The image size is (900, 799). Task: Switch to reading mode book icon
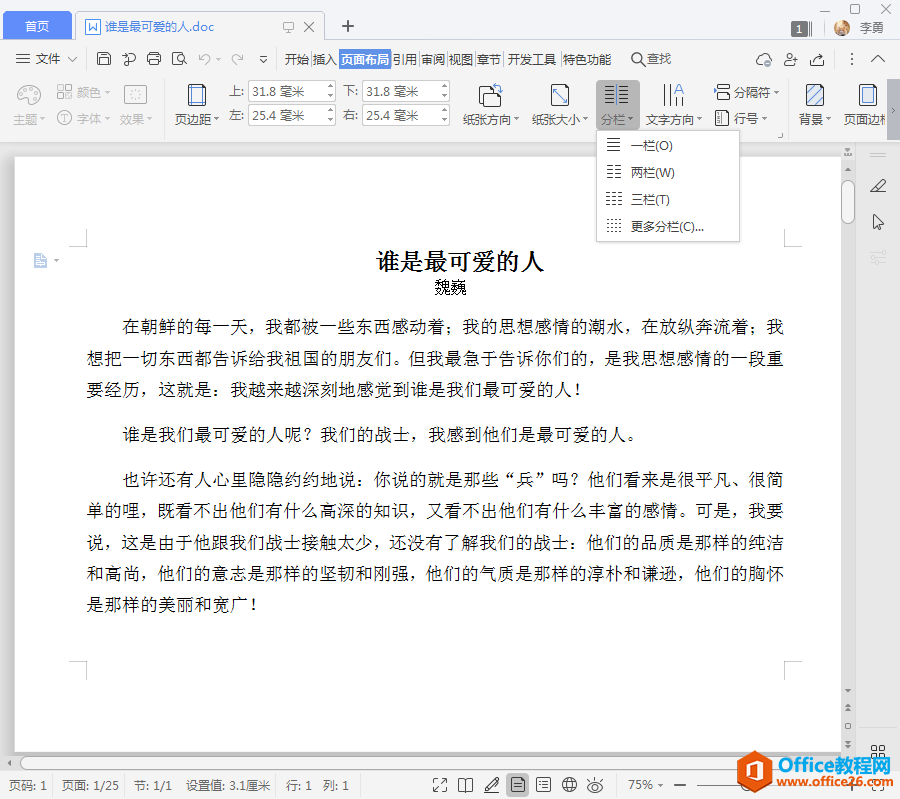(465, 785)
